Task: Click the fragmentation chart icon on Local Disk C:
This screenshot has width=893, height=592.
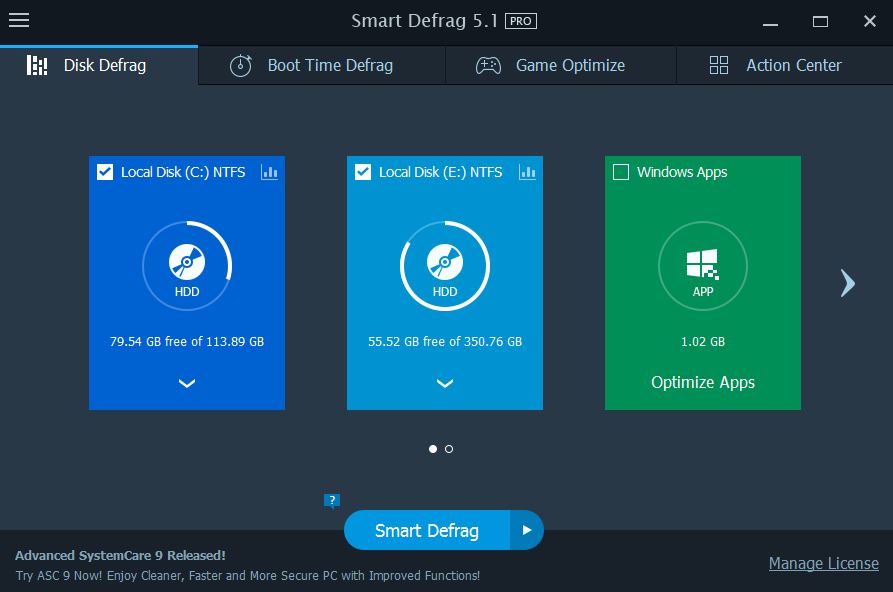Action: (268, 172)
